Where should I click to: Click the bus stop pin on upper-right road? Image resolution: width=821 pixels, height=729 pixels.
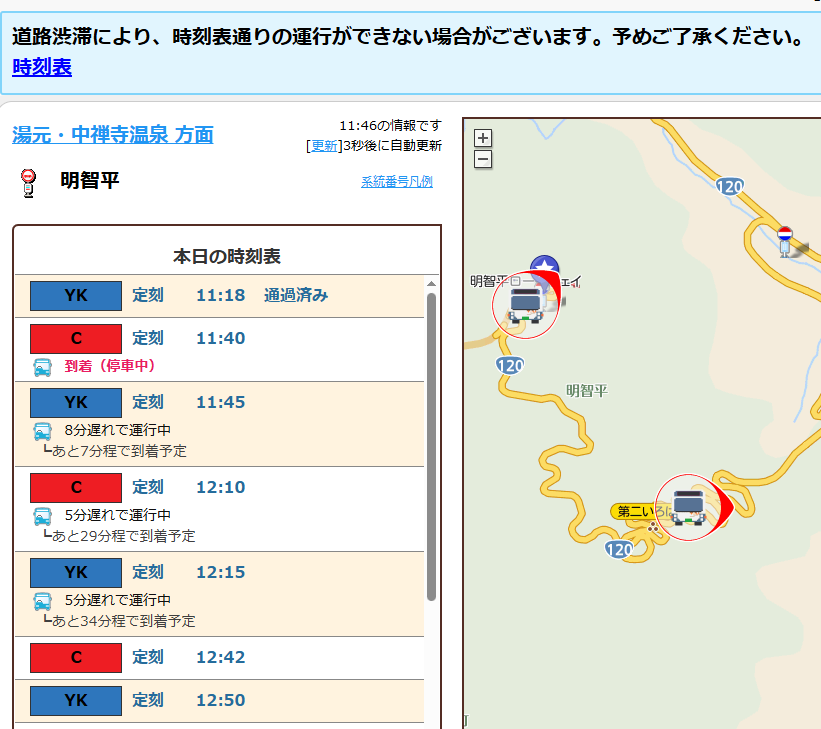(785, 239)
